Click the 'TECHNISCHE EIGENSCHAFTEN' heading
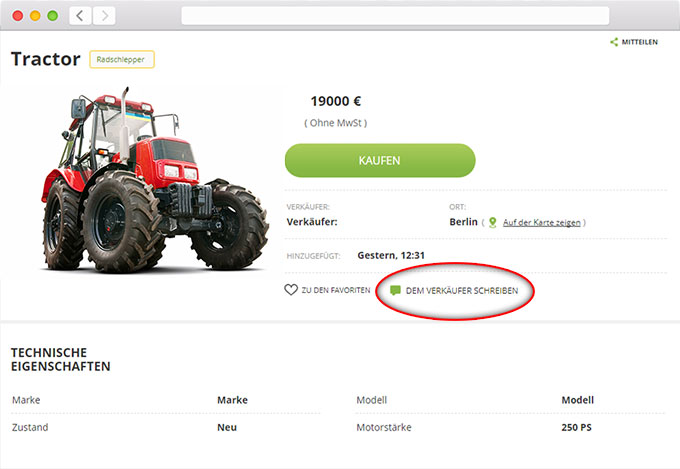Viewport: 680px width, 469px height. pyautogui.click(x=61, y=359)
